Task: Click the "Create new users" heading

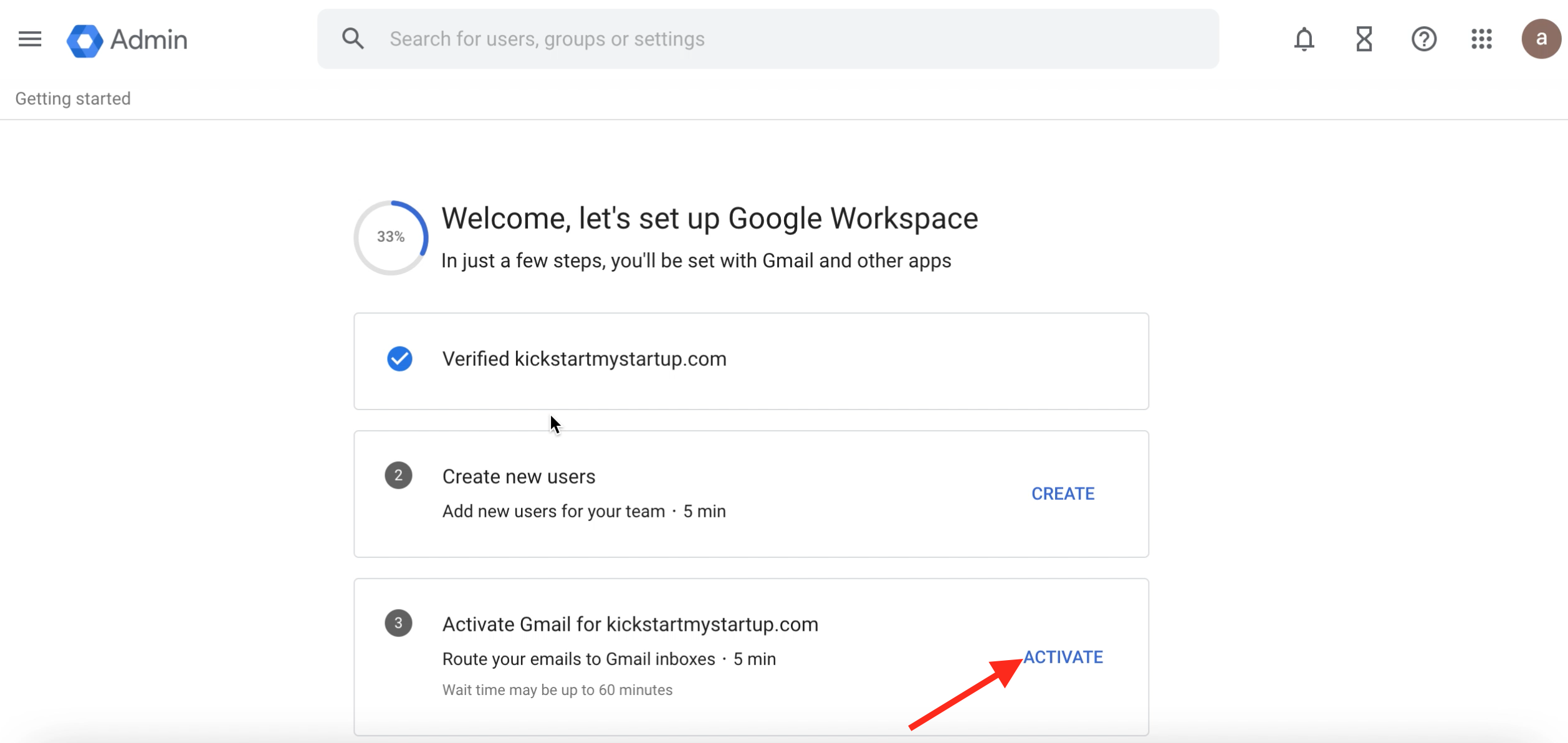Action: [x=519, y=477]
